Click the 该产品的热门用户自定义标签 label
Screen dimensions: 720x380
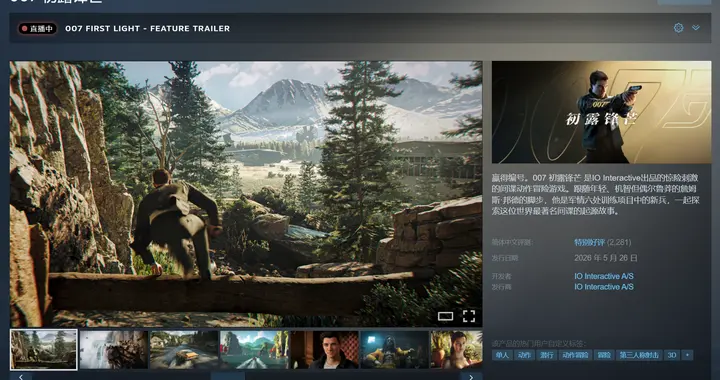pos(539,343)
